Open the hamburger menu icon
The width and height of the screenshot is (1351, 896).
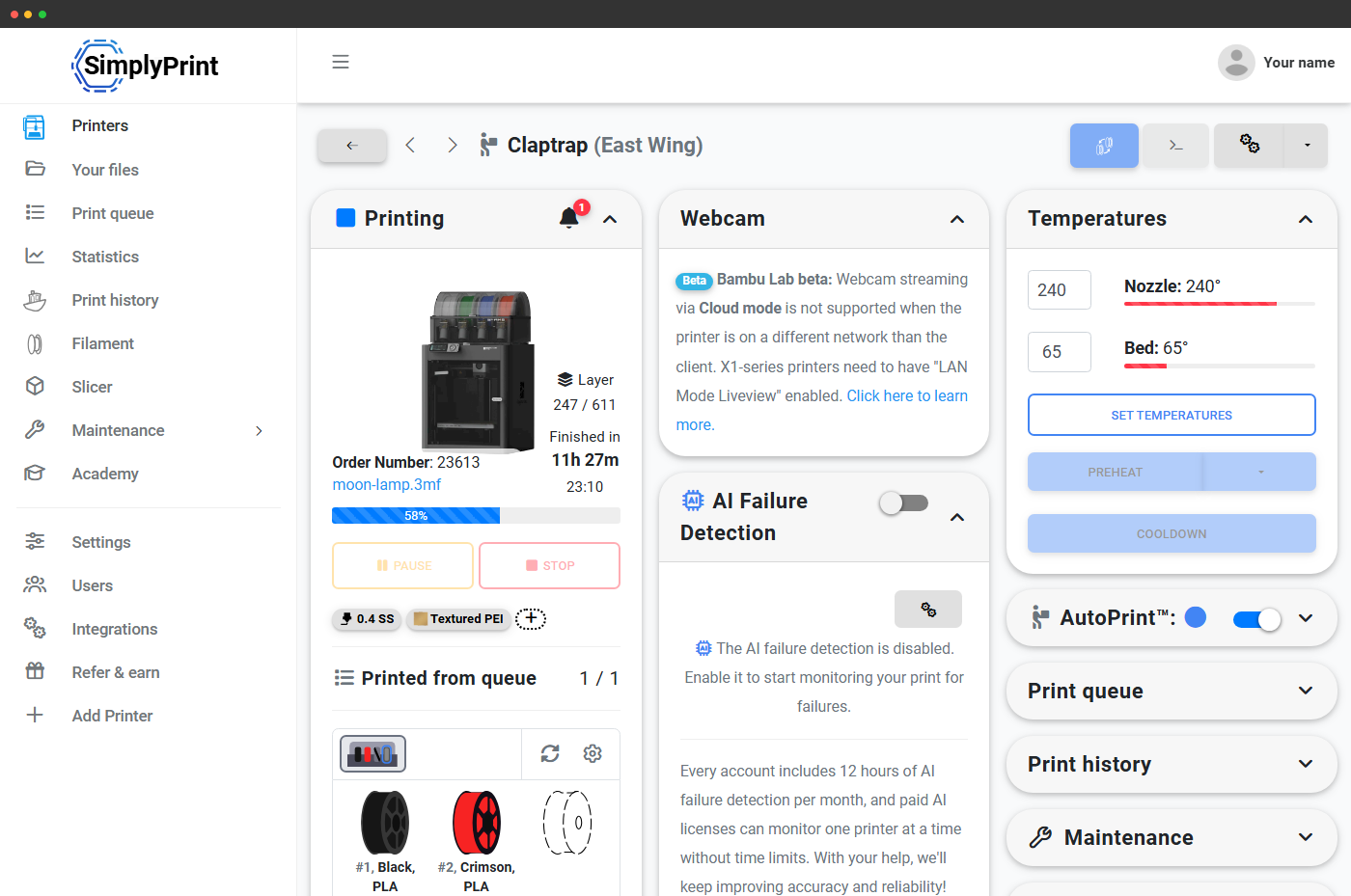pos(341,62)
